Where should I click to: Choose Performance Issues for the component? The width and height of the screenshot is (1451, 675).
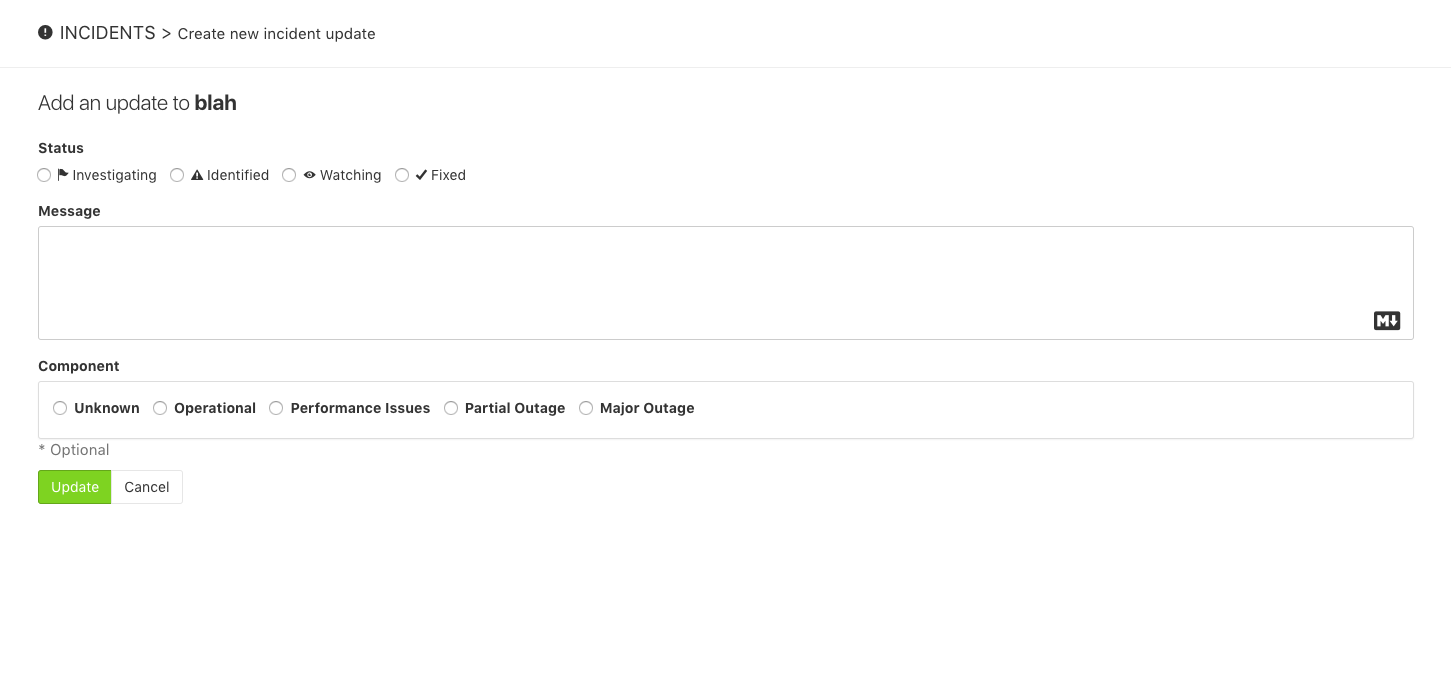click(x=276, y=408)
